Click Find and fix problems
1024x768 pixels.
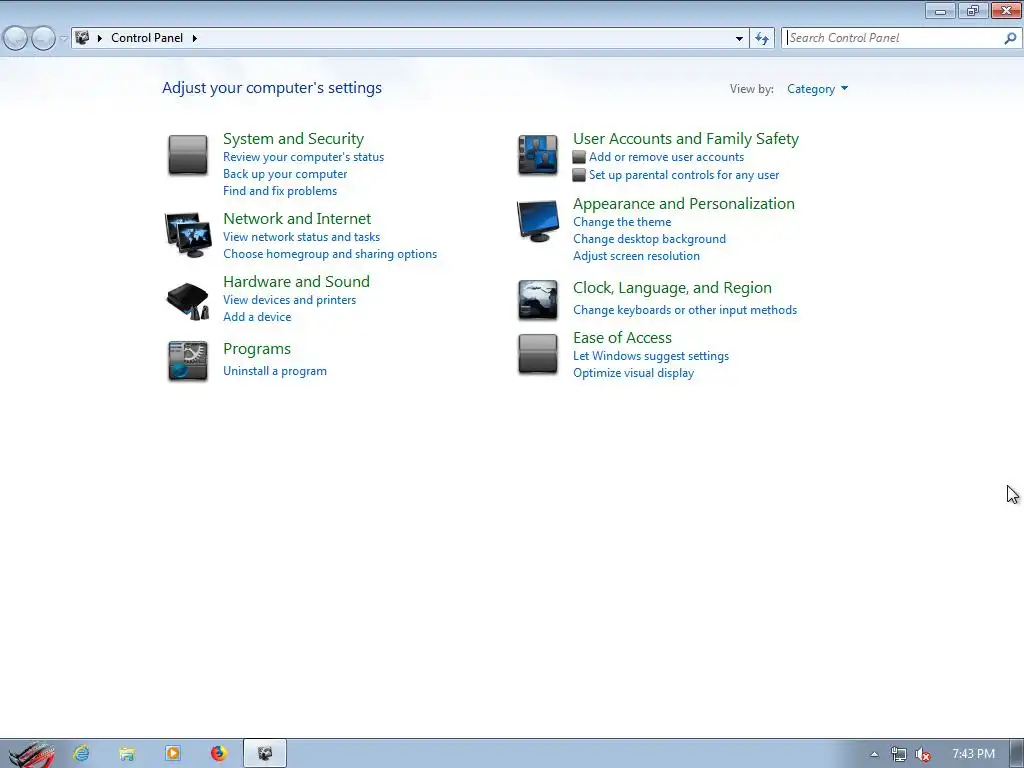280,191
